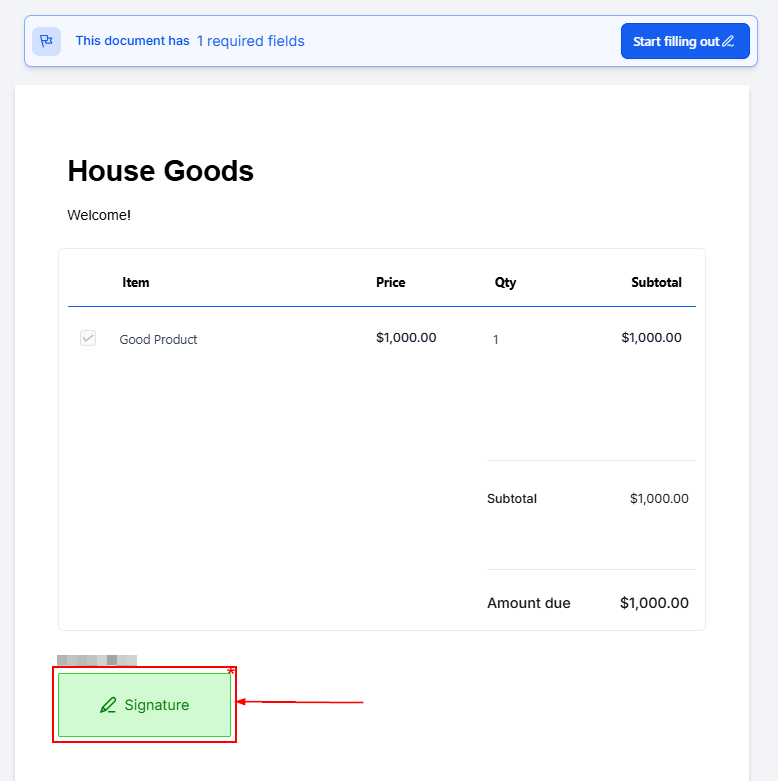This screenshot has width=778, height=781.
Task: Click the Item column header
Action: pyautogui.click(x=135, y=282)
